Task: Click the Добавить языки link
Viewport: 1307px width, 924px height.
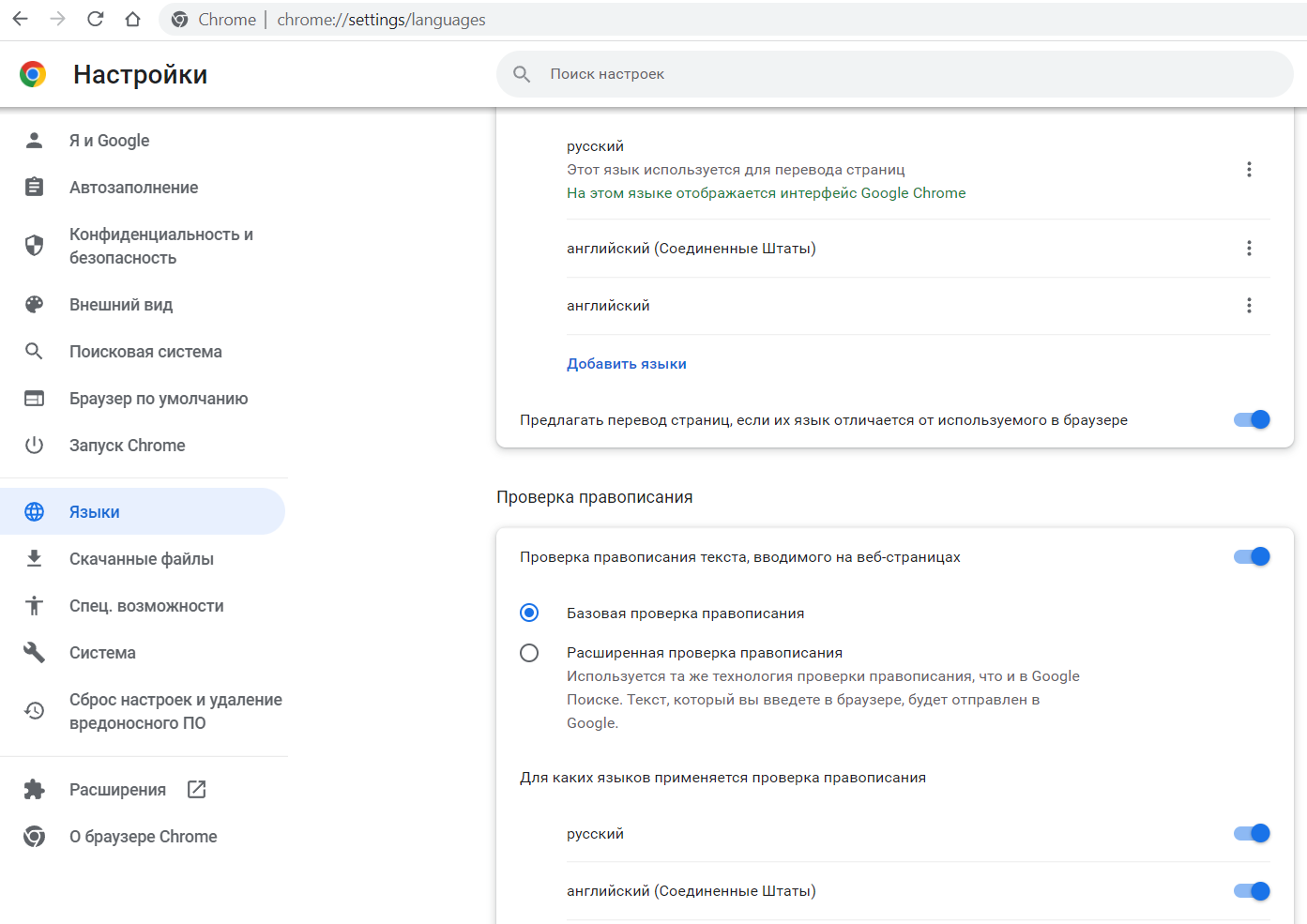Action: (x=627, y=364)
